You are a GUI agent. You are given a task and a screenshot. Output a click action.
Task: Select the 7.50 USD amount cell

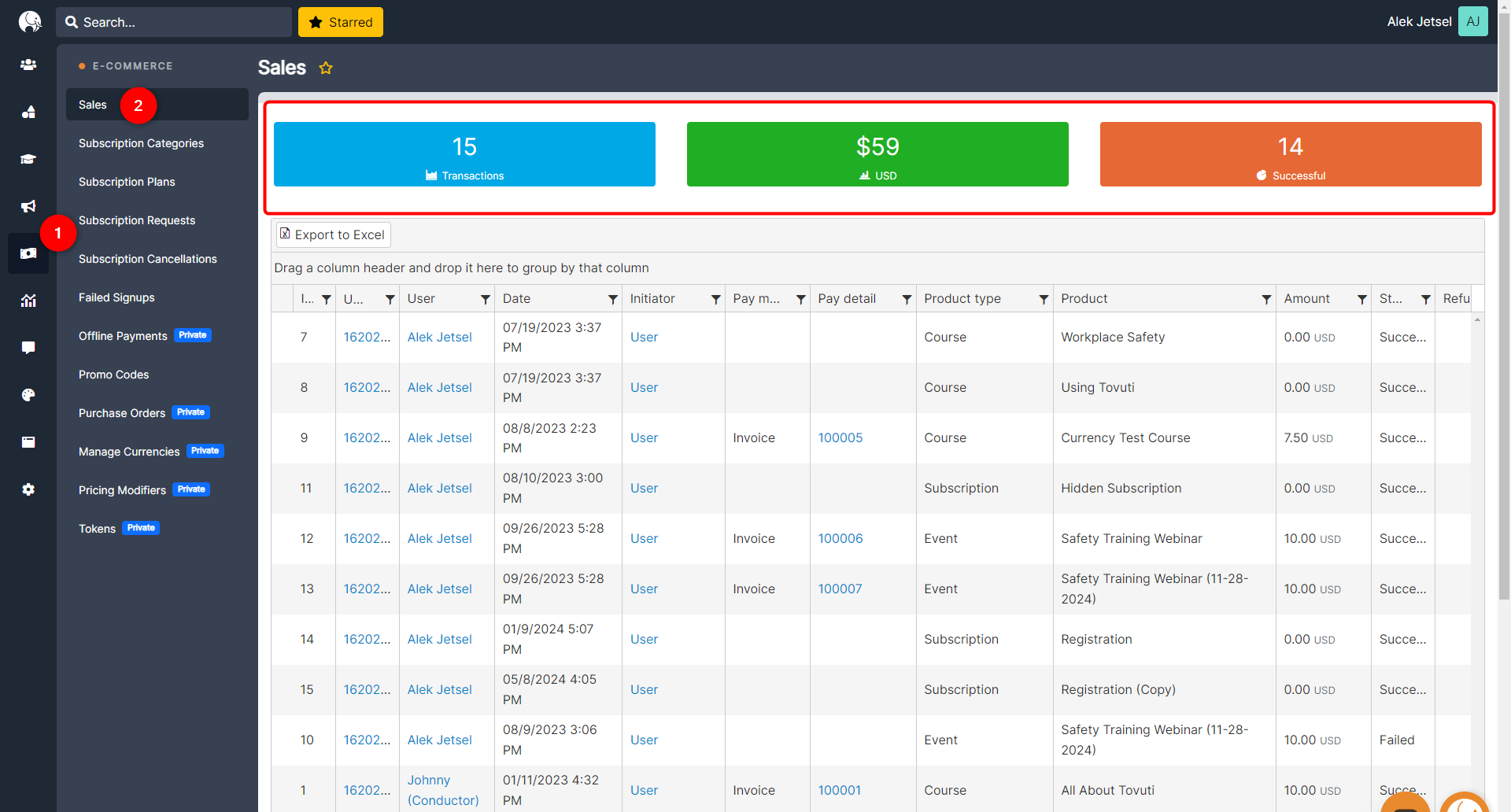coord(1323,437)
